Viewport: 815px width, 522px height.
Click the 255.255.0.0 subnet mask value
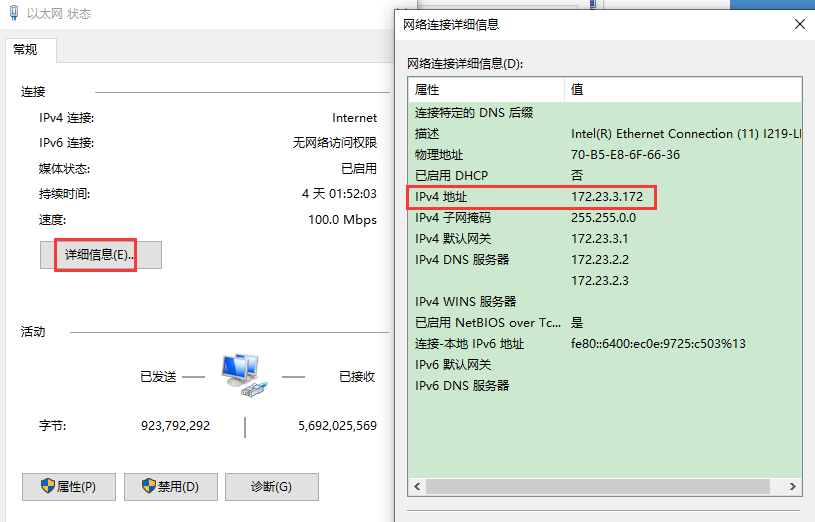(603, 218)
